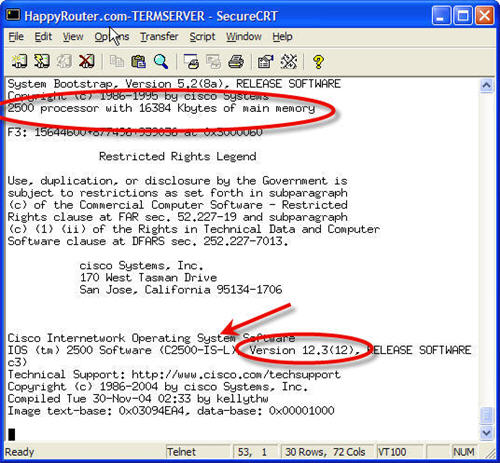Click the yellow Help question mark icon

(x=318, y=62)
